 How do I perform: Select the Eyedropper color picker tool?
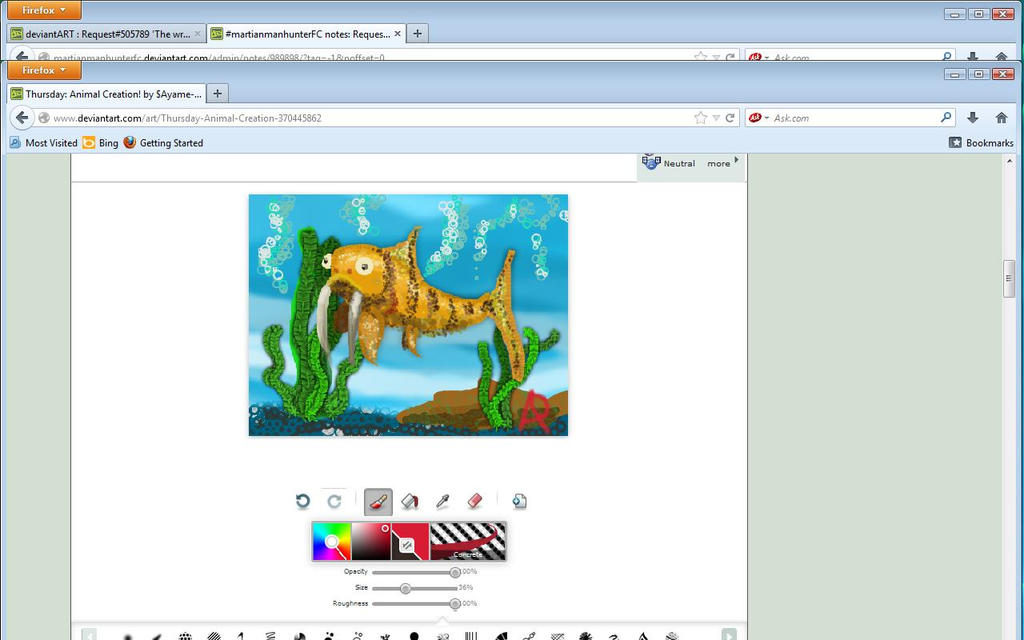pyautogui.click(x=443, y=501)
